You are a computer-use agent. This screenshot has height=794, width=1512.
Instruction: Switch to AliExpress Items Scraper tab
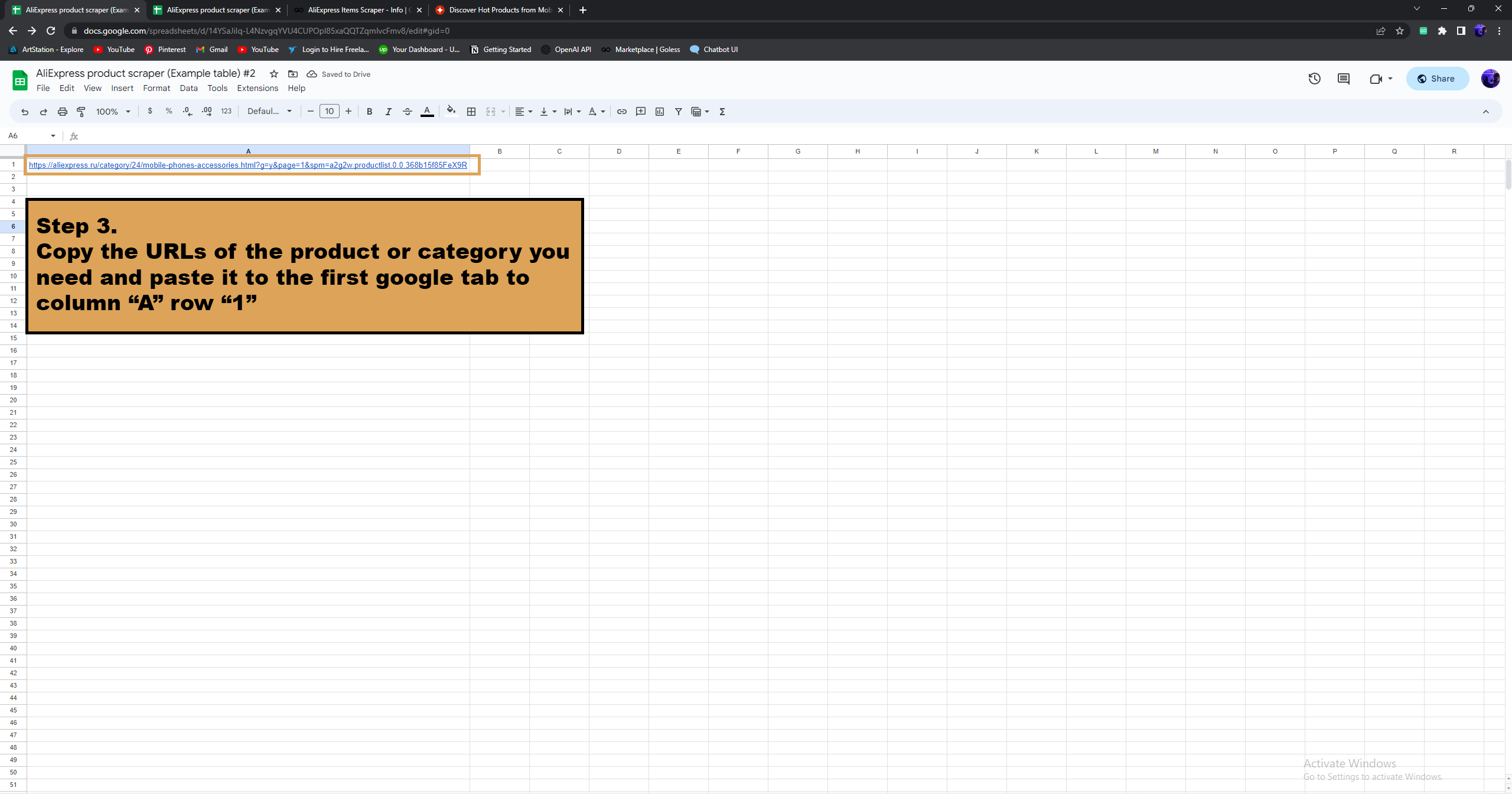[359, 10]
